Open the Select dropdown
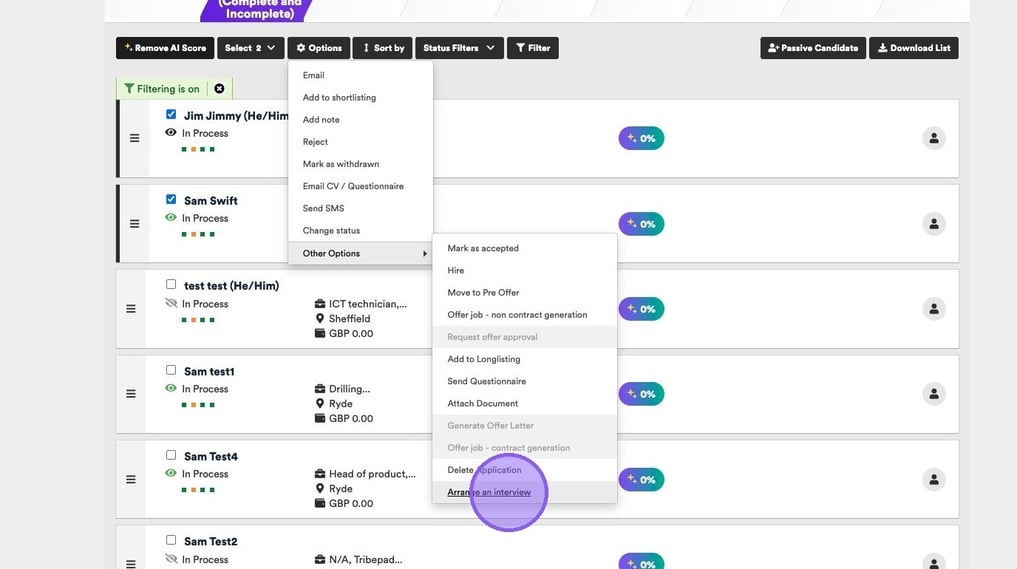 250,48
